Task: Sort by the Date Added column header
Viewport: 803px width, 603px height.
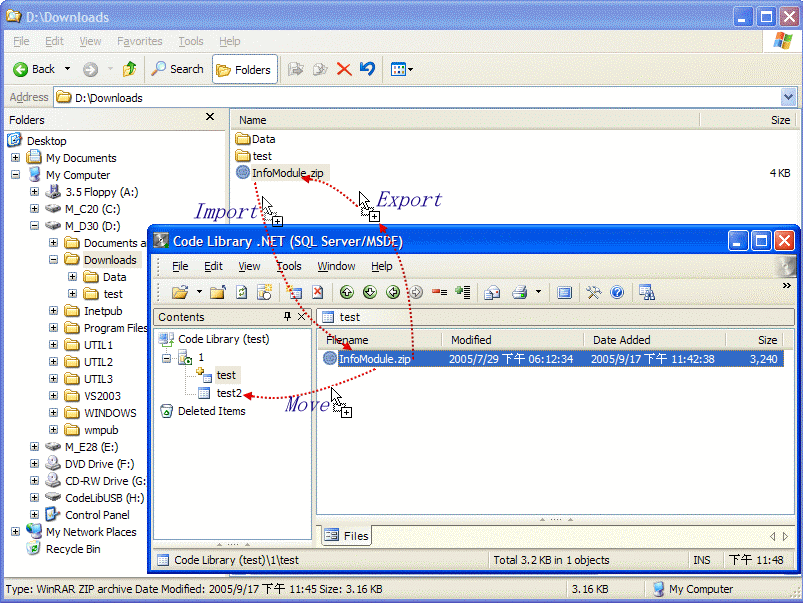Action: pos(654,340)
